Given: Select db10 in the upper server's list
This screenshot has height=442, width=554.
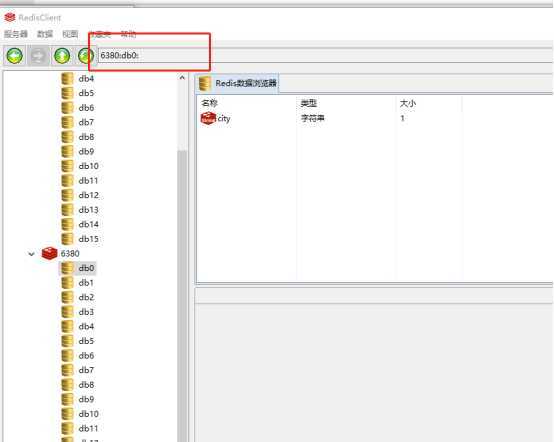Looking at the screenshot, I should tap(88, 166).
